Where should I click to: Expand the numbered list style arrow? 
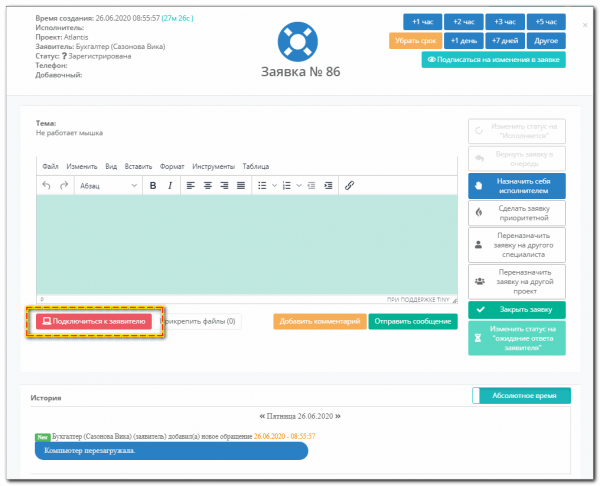298,185
